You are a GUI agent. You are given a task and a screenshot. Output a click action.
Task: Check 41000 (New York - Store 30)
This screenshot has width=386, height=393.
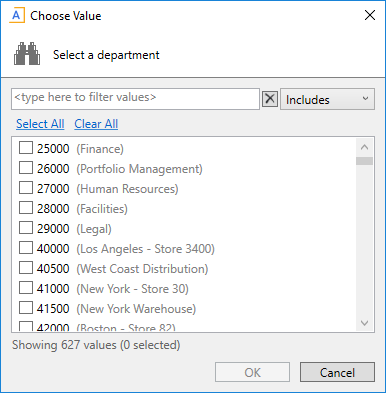pos(26,288)
